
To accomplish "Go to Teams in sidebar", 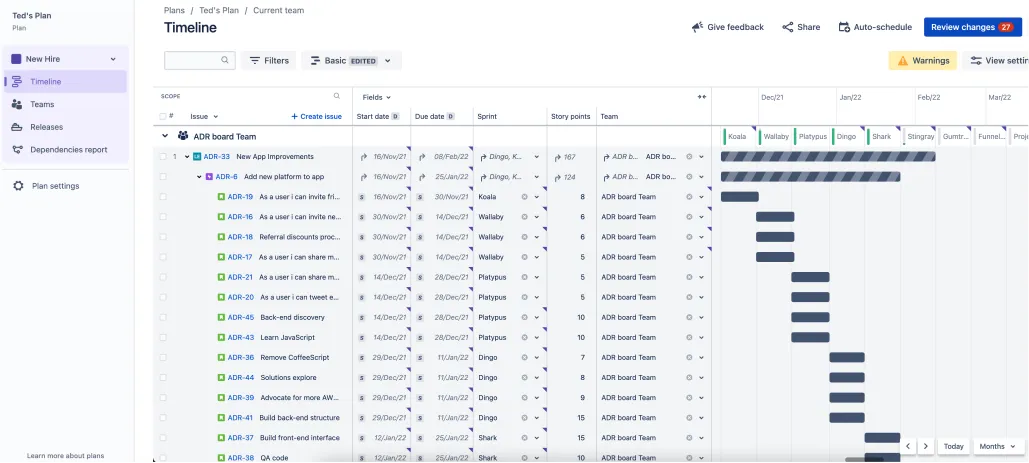I will tap(42, 104).
